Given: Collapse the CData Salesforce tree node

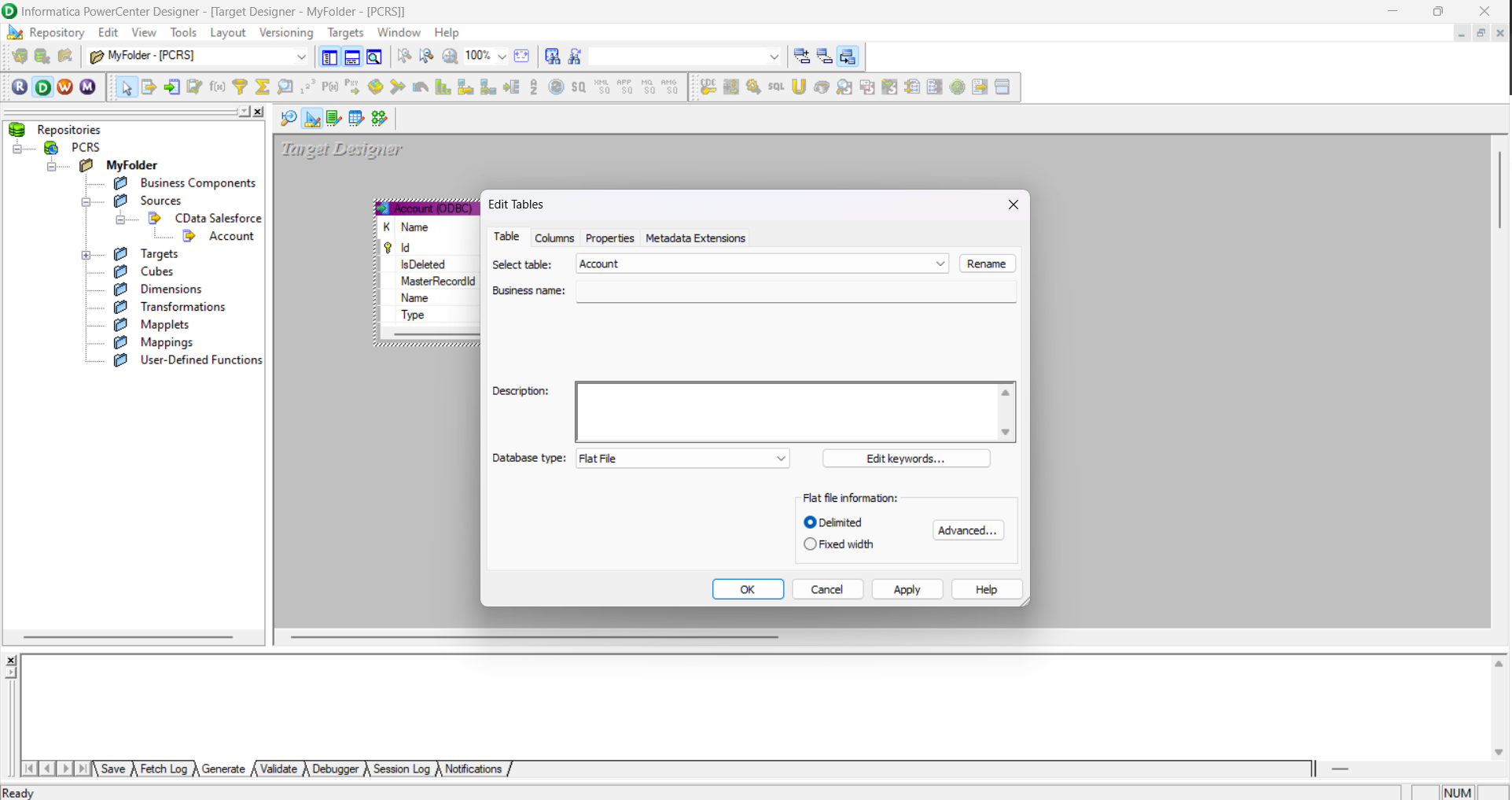Looking at the screenshot, I should click(x=121, y=219).
